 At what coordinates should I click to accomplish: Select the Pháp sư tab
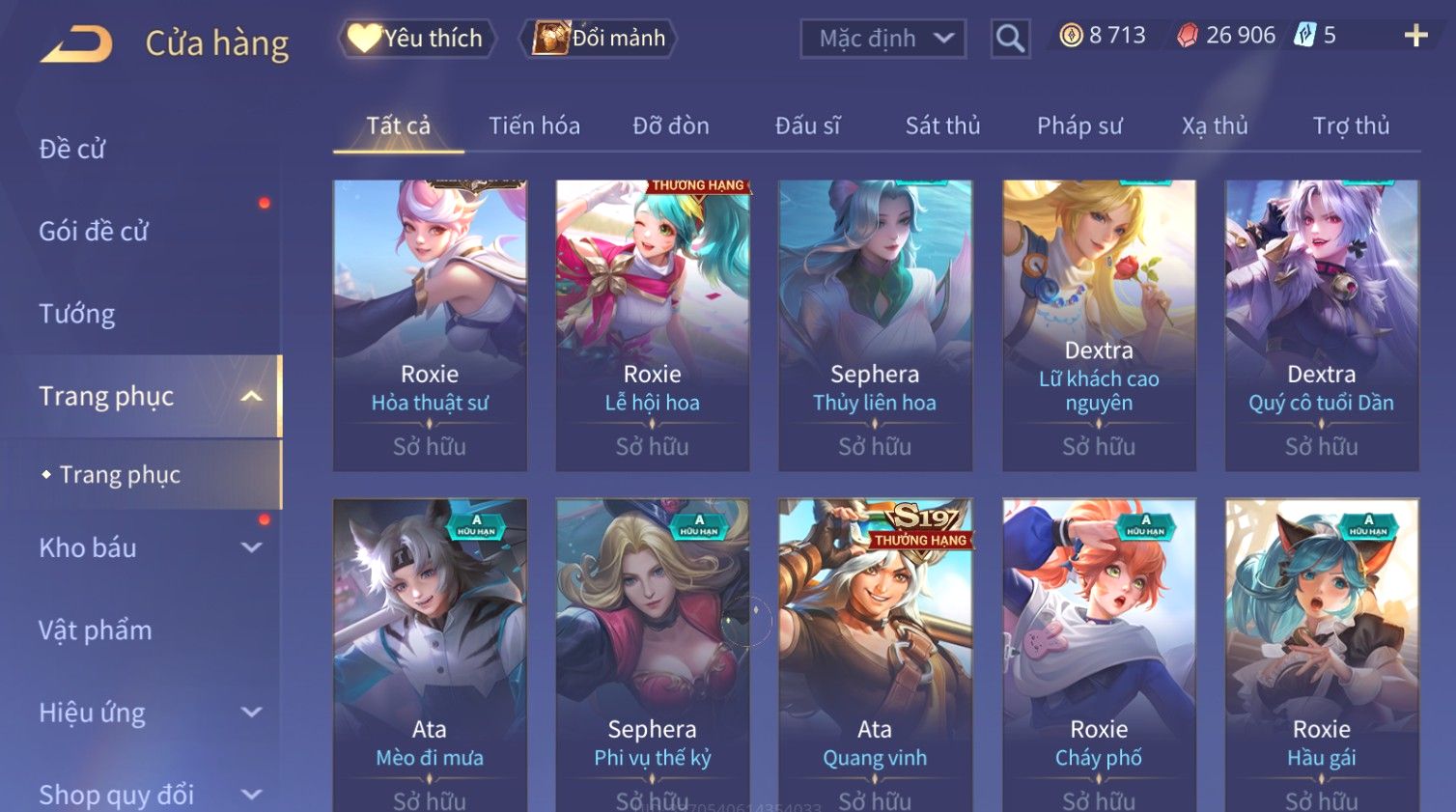coord(1079,126)
